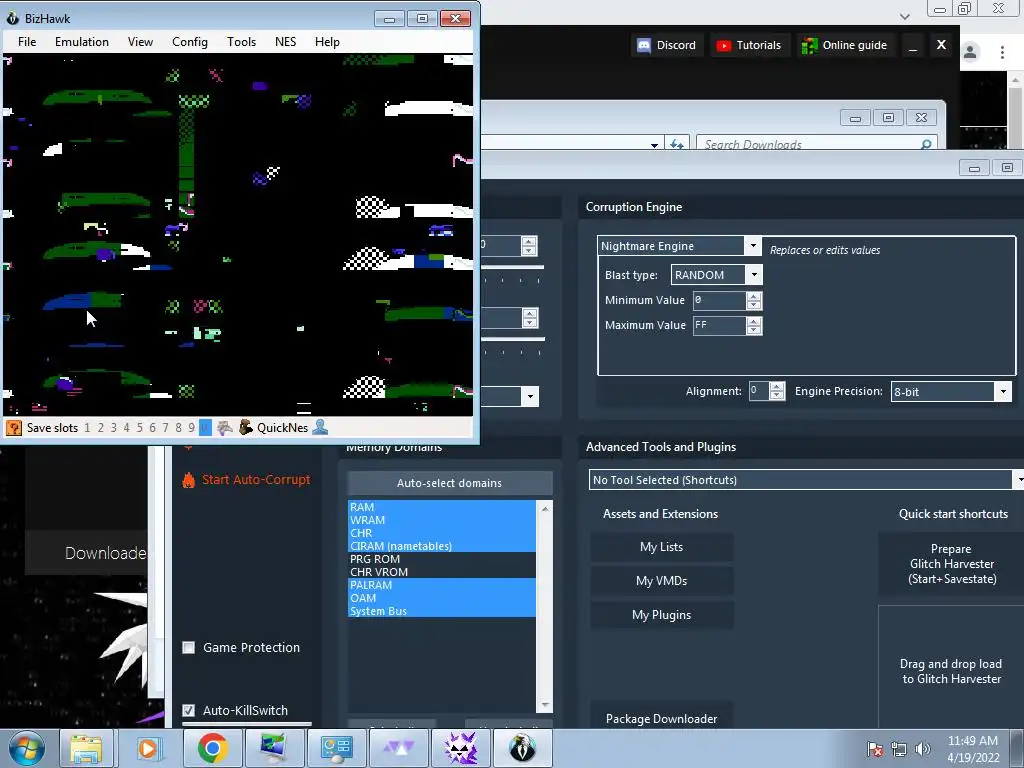Select PRG ROM memory domain
The image size is (1024, 768).
(441, 559)
